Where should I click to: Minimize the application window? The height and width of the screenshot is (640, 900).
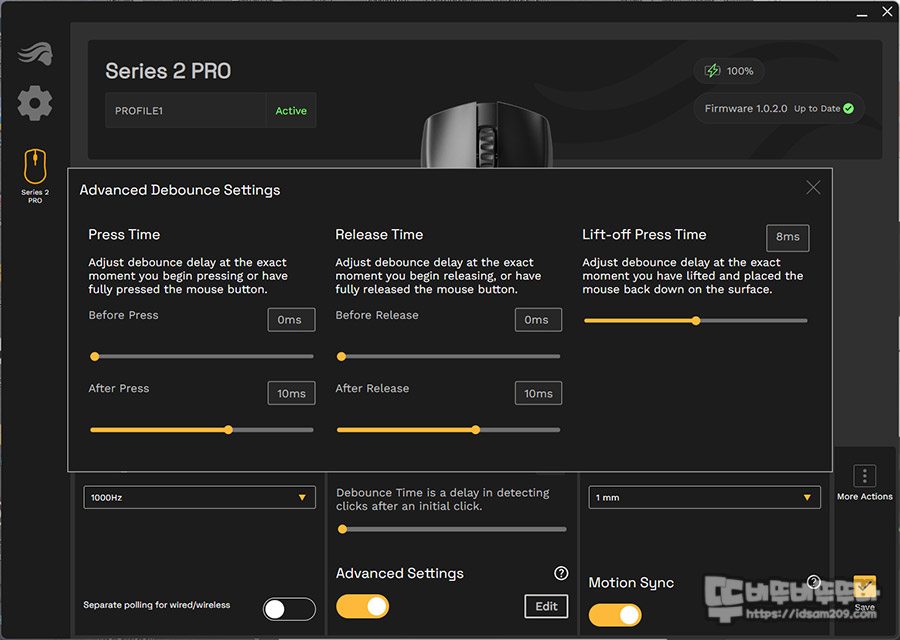(862, 13)
